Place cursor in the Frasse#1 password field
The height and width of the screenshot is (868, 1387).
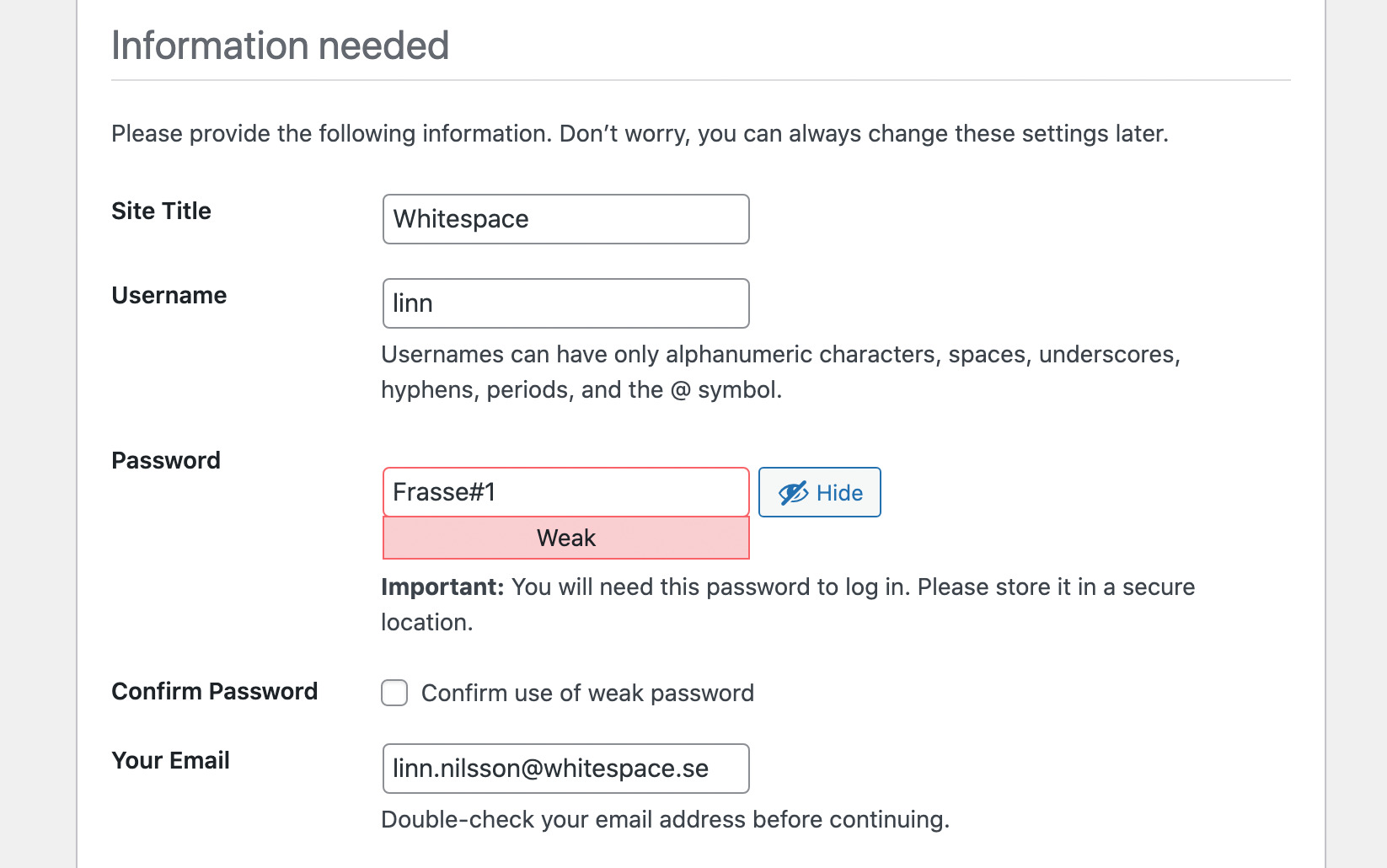point(565,492)
